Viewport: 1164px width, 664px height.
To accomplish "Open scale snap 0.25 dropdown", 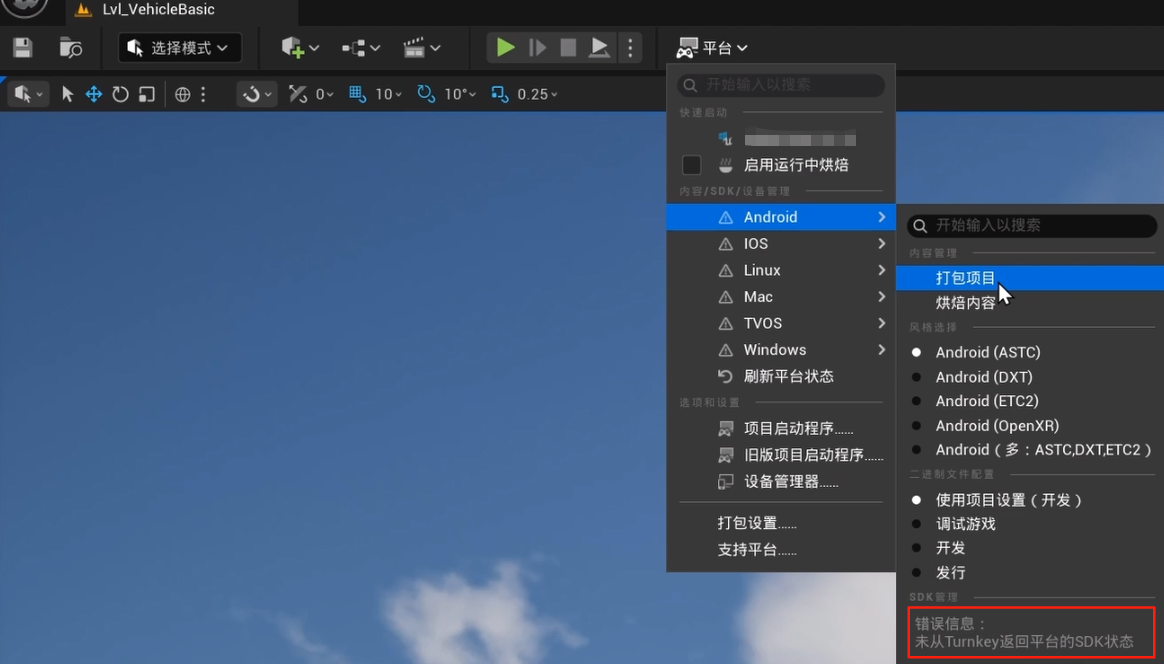I will click(537, 94).
